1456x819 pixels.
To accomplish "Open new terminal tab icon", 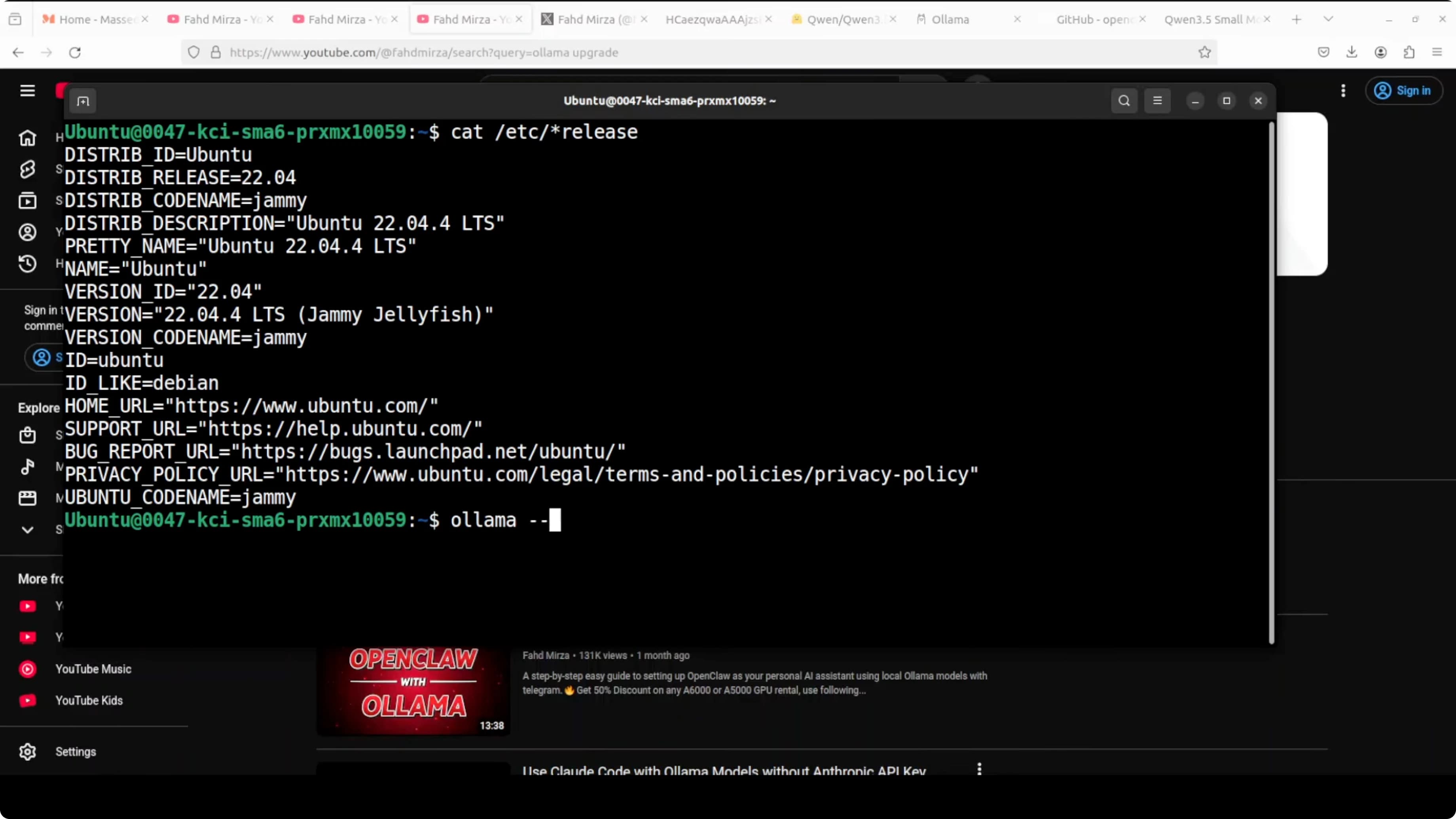I will [83, 101].
